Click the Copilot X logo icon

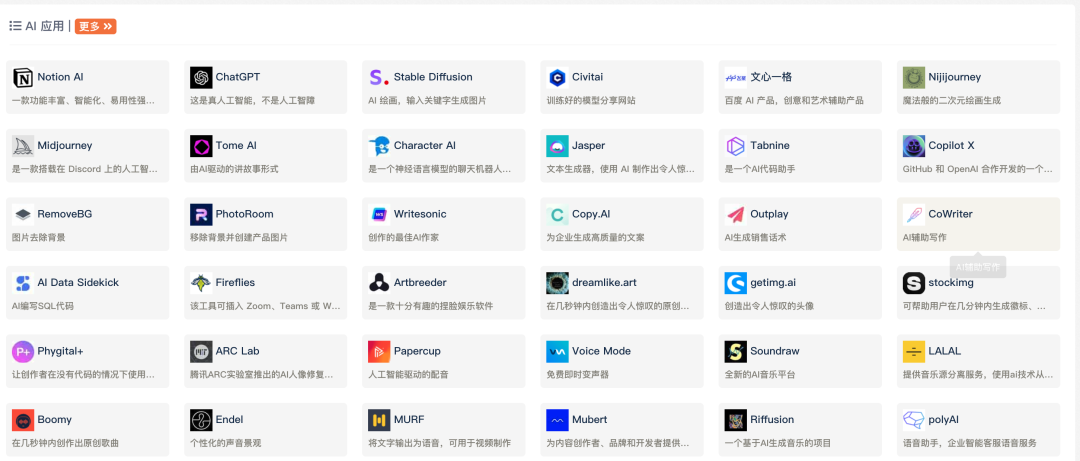click(x=914, y=146)
